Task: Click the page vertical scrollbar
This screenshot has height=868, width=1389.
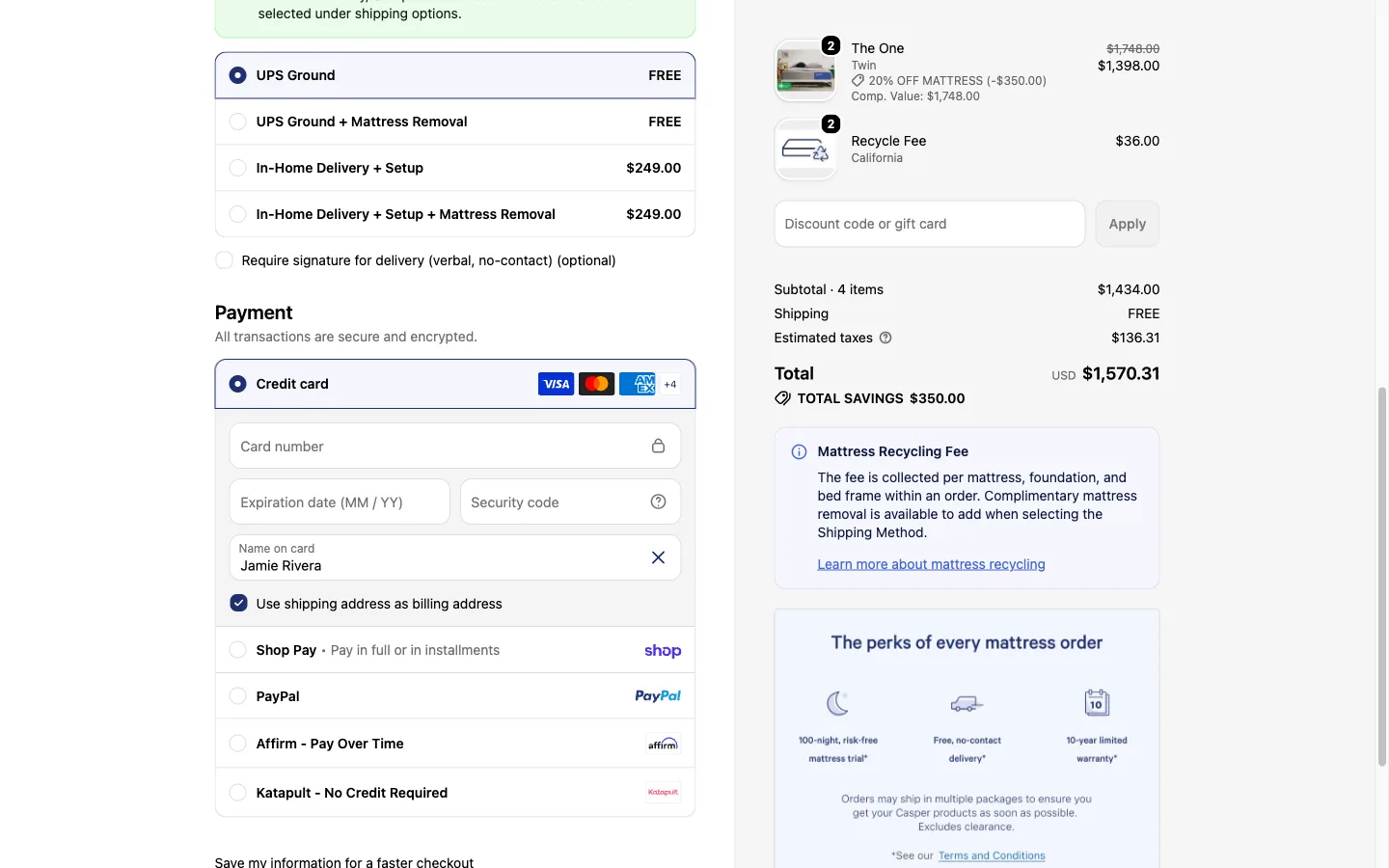Action: (1382, 576)
